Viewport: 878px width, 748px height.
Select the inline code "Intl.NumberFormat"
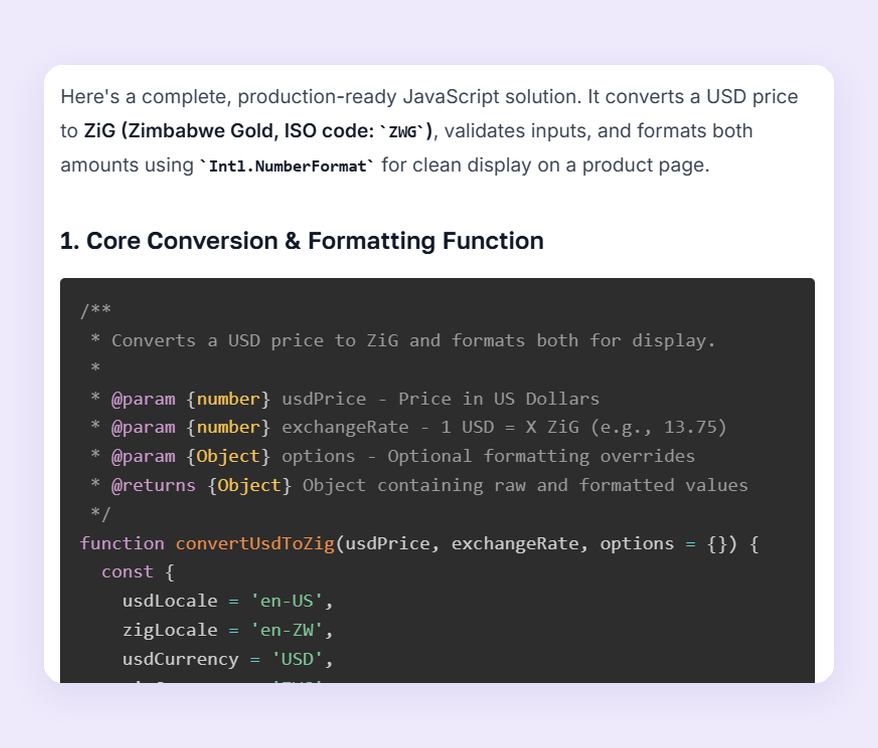(288, 166)
